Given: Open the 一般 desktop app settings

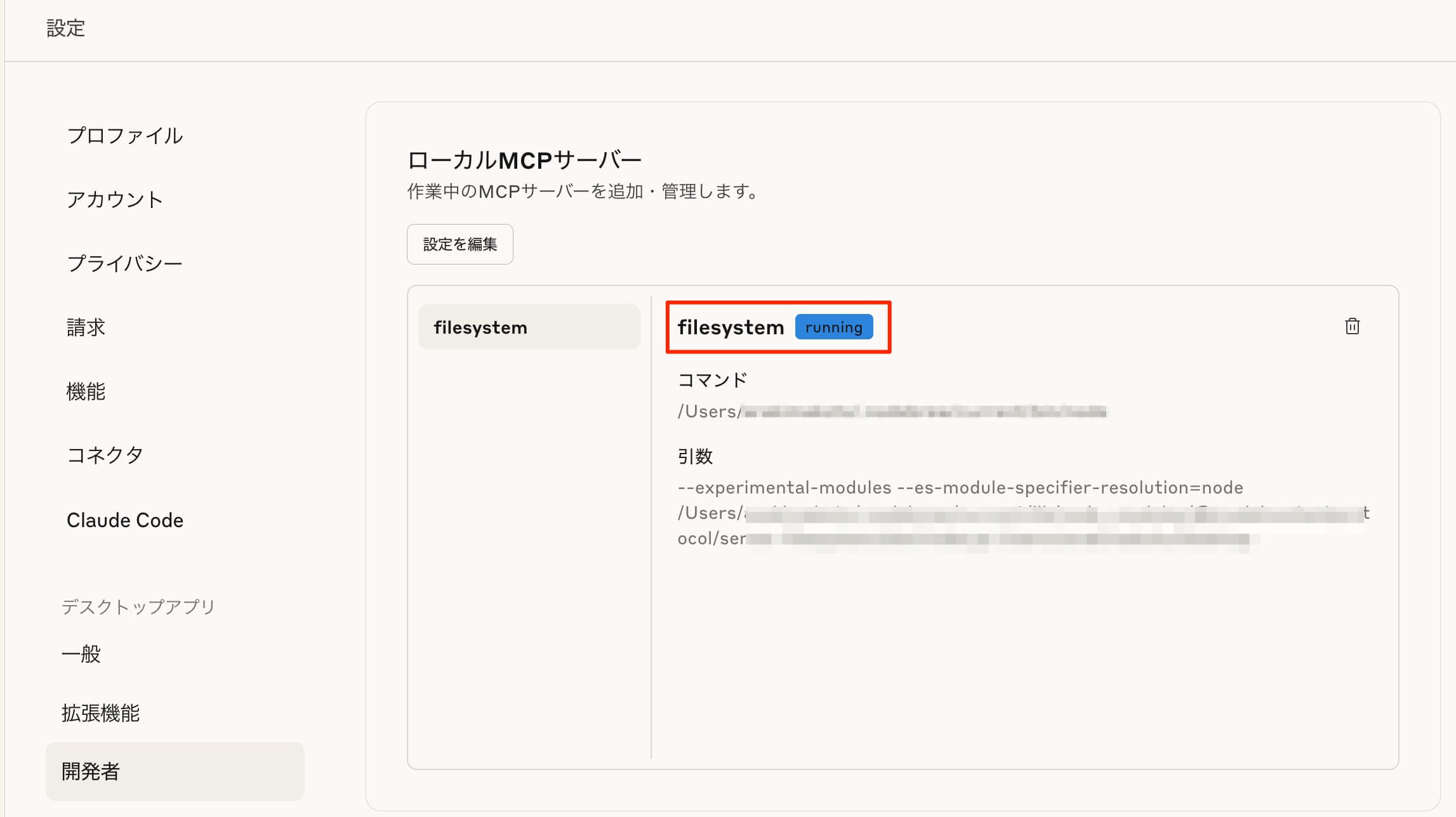Looking at the screenshot, I should [81, 654].
